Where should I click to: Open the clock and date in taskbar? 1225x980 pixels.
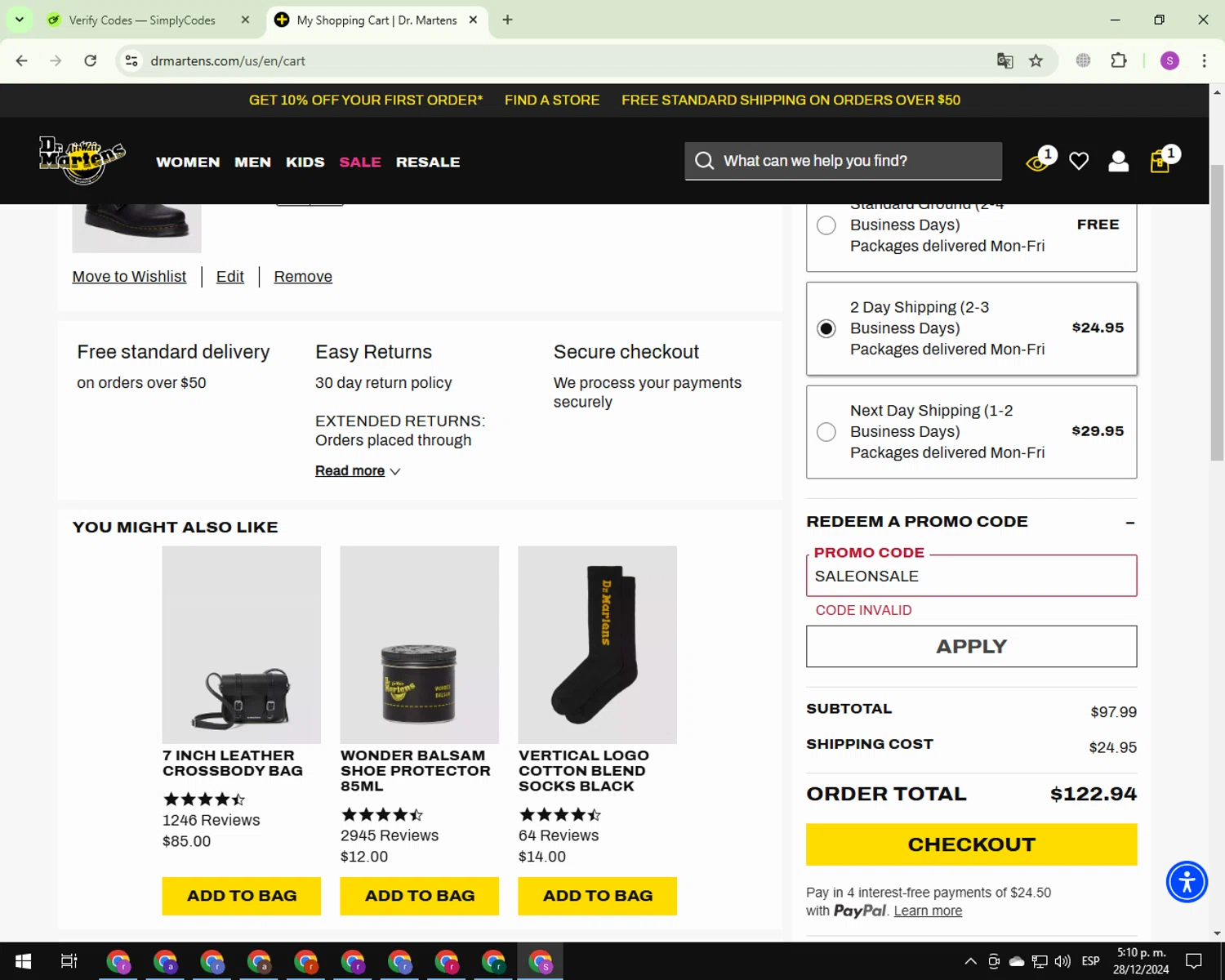[1141, 961]
